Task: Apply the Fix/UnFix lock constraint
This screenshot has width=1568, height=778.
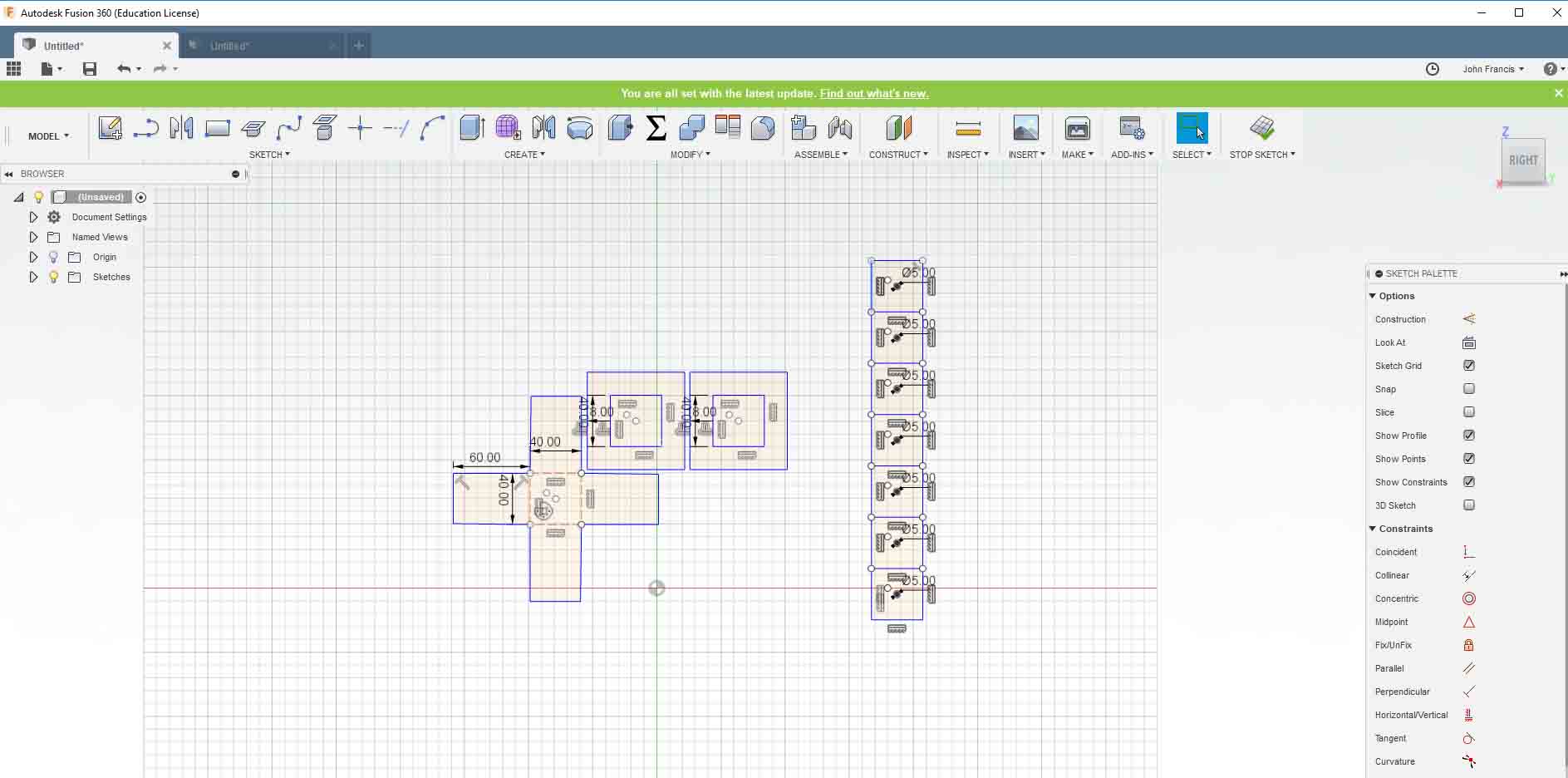Action: coord(1468,645)
